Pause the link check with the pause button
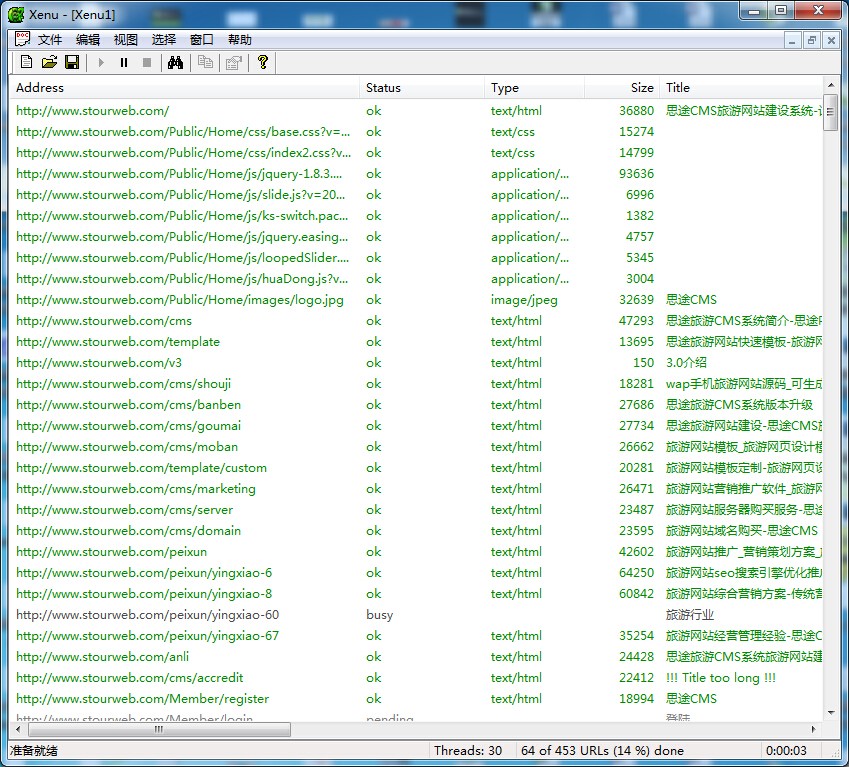Viewport: 849px width, 767px height. pyautogui.click(x=124, y=62)
